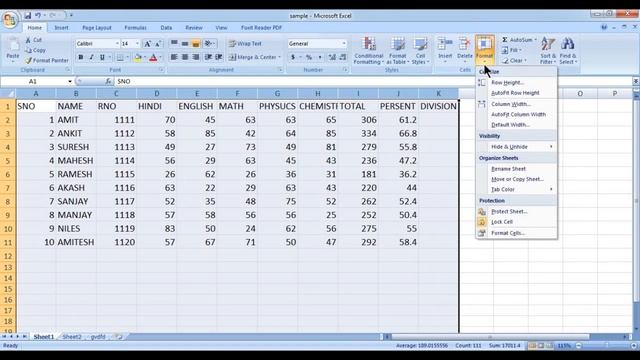
Task: Open font size dropdown
Action: [138, 44]
